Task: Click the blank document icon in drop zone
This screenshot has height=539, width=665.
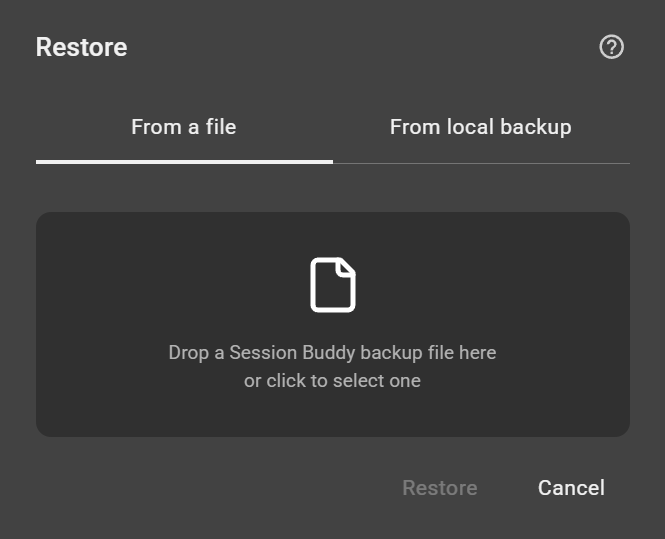Action: [x=333, y=285]
